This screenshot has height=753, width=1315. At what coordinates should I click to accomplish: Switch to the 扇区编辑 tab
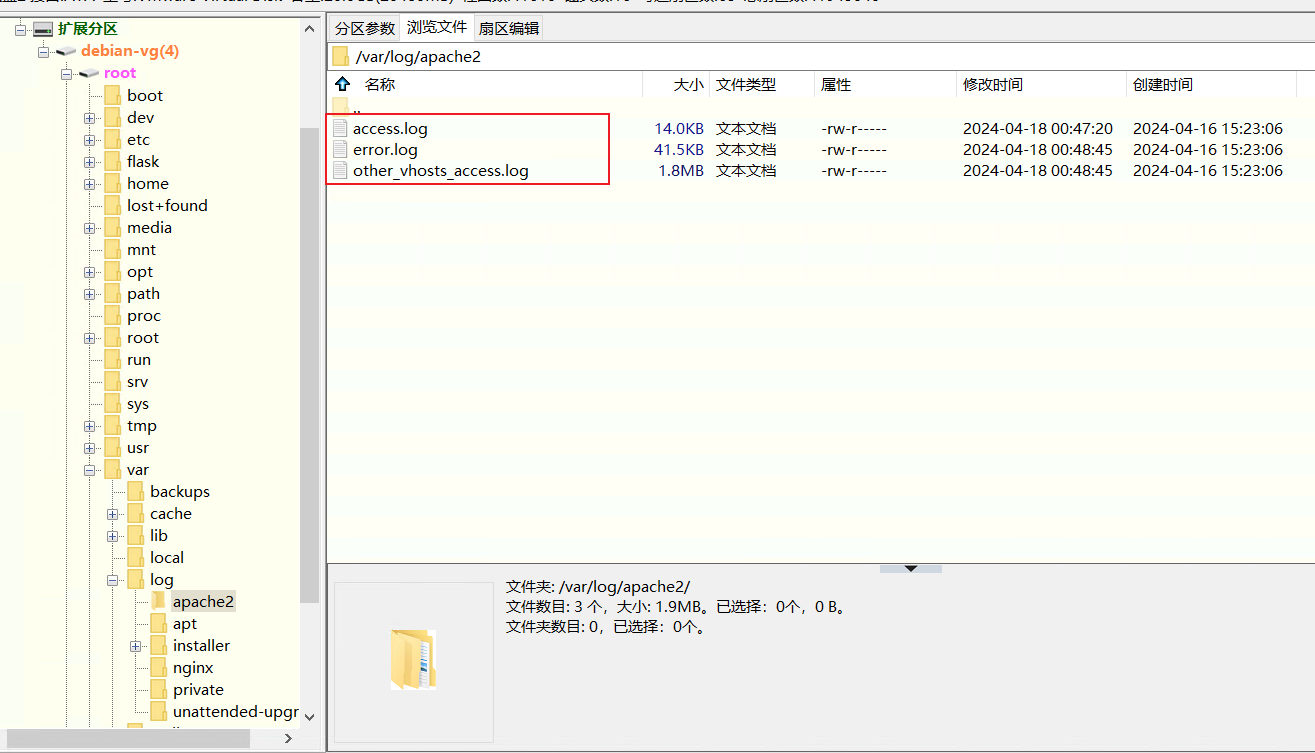click(x=508, y=28)
